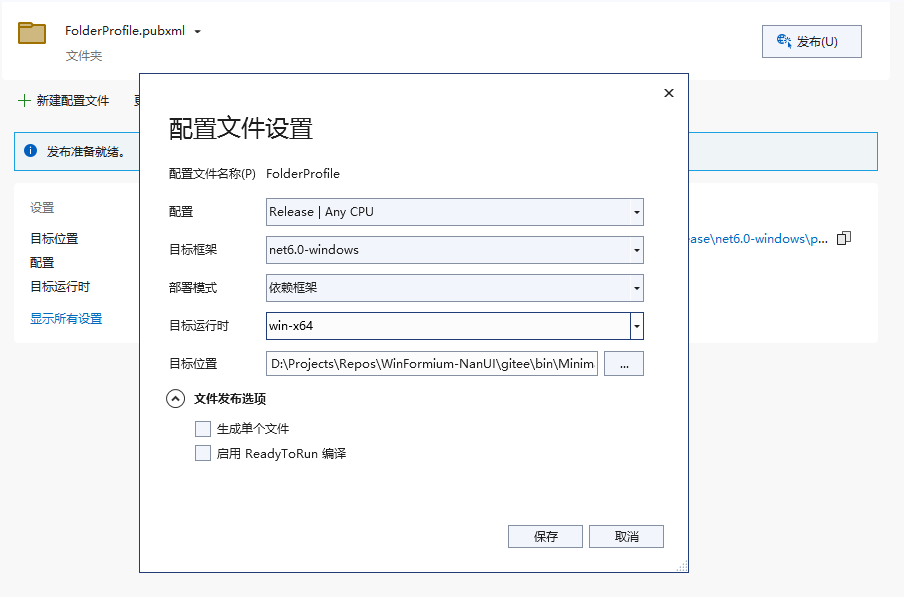The image size is (904, 597).
Task: Enable the 启用 ReadyToRun 编译 checkbox
Action: (203, 454)
